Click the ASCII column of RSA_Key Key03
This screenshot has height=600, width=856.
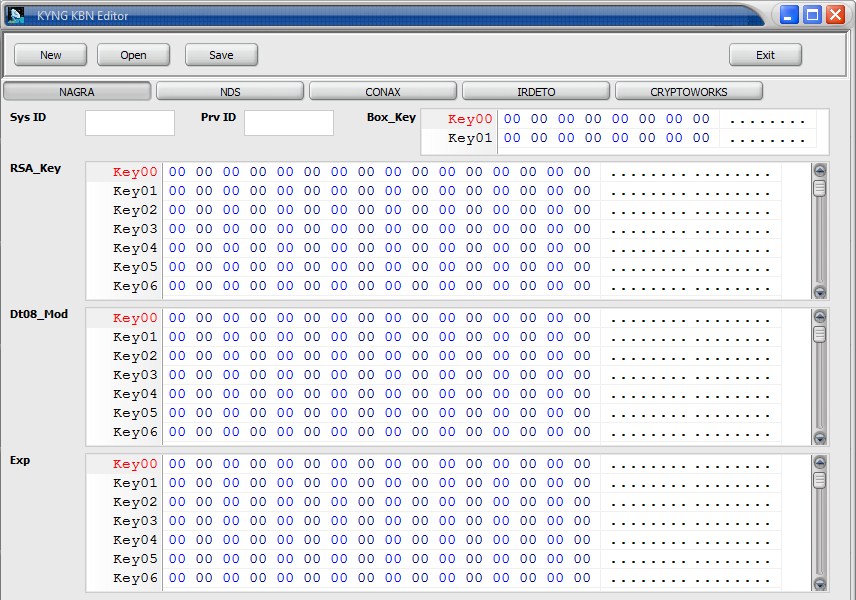point(691,230)
